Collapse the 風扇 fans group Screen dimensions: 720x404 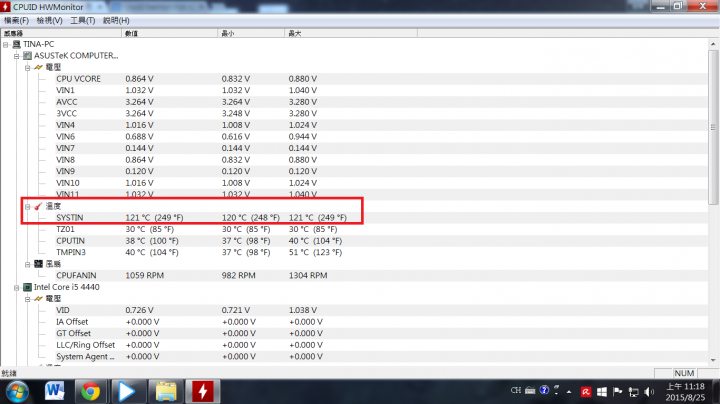tap(28, 264)
